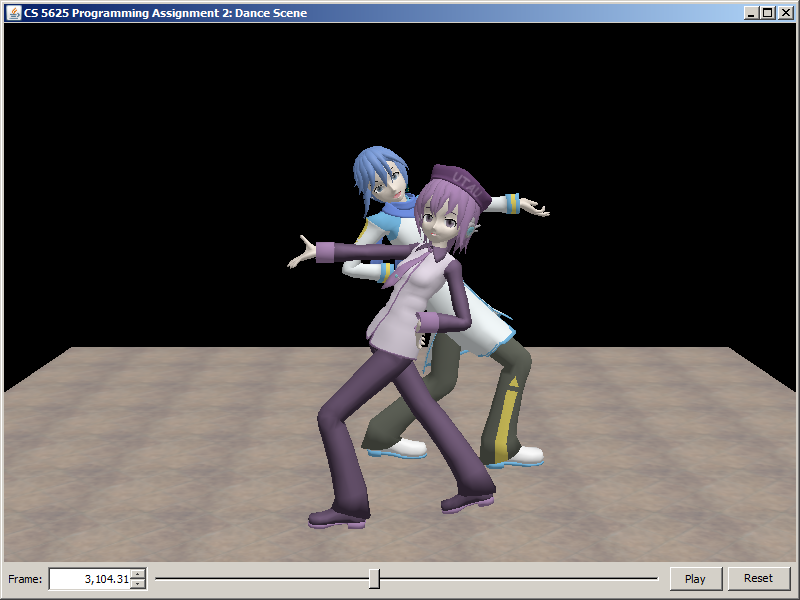Click the purple UTAU hat on the dancer
This screenshot has width=800, height=600.
click(x=462, y=184)
